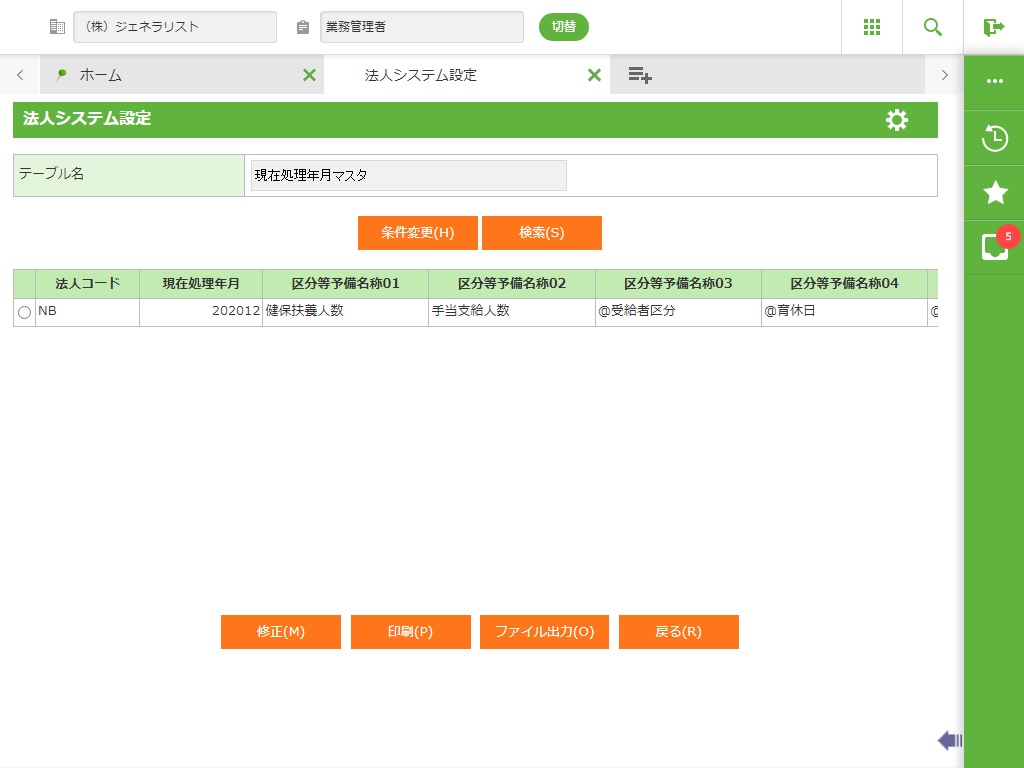Switch to the ホーム tab
Viewport: 1024px width, 768px height.
point(100,75)
